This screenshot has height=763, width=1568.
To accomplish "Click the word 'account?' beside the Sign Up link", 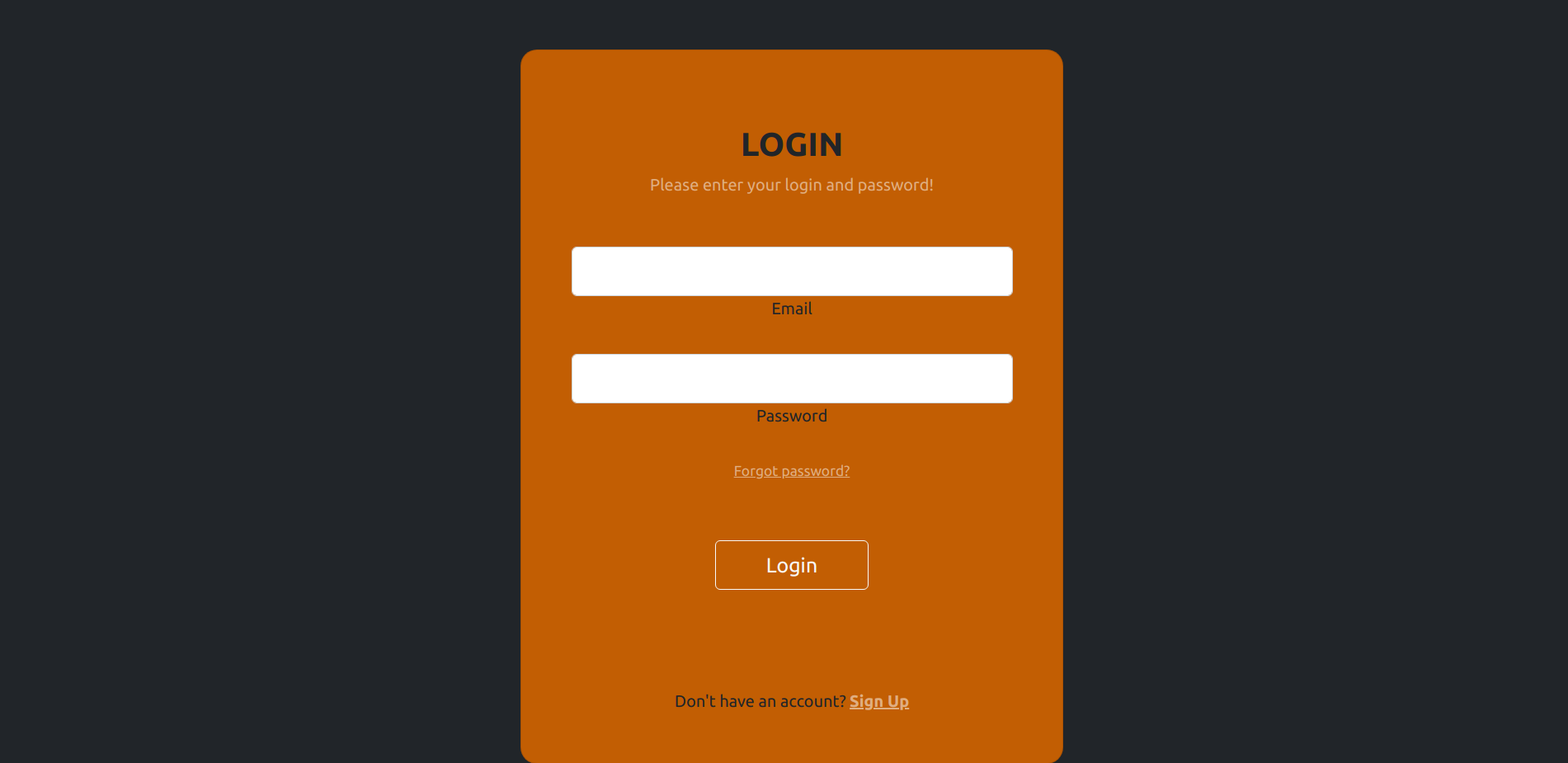I will point(813,701).
